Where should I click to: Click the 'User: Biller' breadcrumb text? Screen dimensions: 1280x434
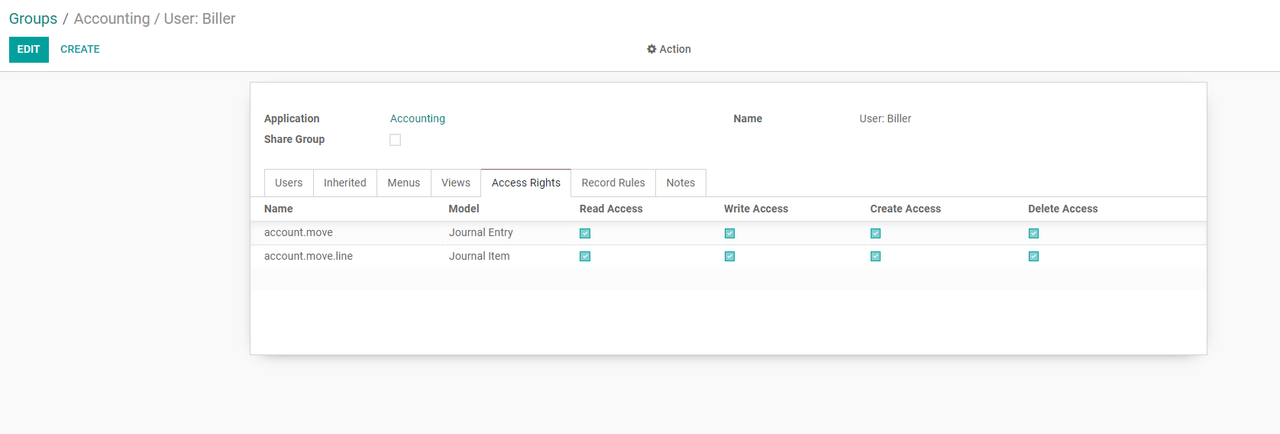pos(200,18)
